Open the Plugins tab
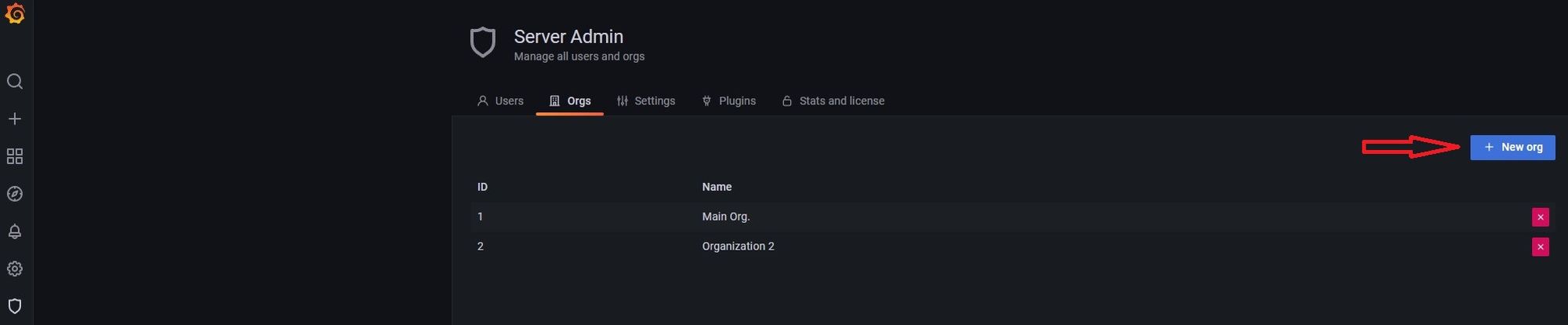Image resolution: width=1568 pixels, height=325 pixels. click(728, 100)
